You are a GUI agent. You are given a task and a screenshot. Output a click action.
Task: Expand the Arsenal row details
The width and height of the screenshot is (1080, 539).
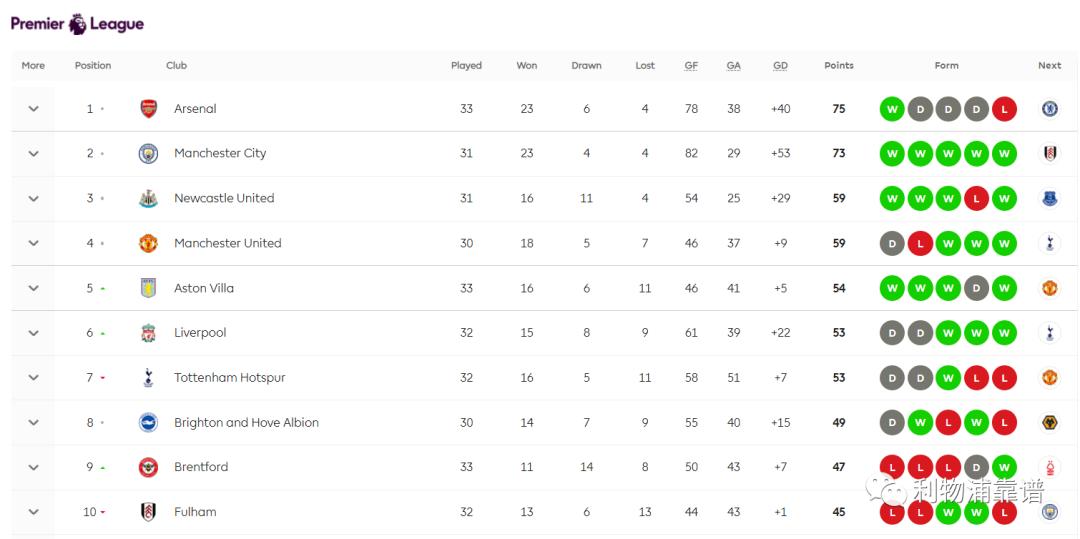33,109
